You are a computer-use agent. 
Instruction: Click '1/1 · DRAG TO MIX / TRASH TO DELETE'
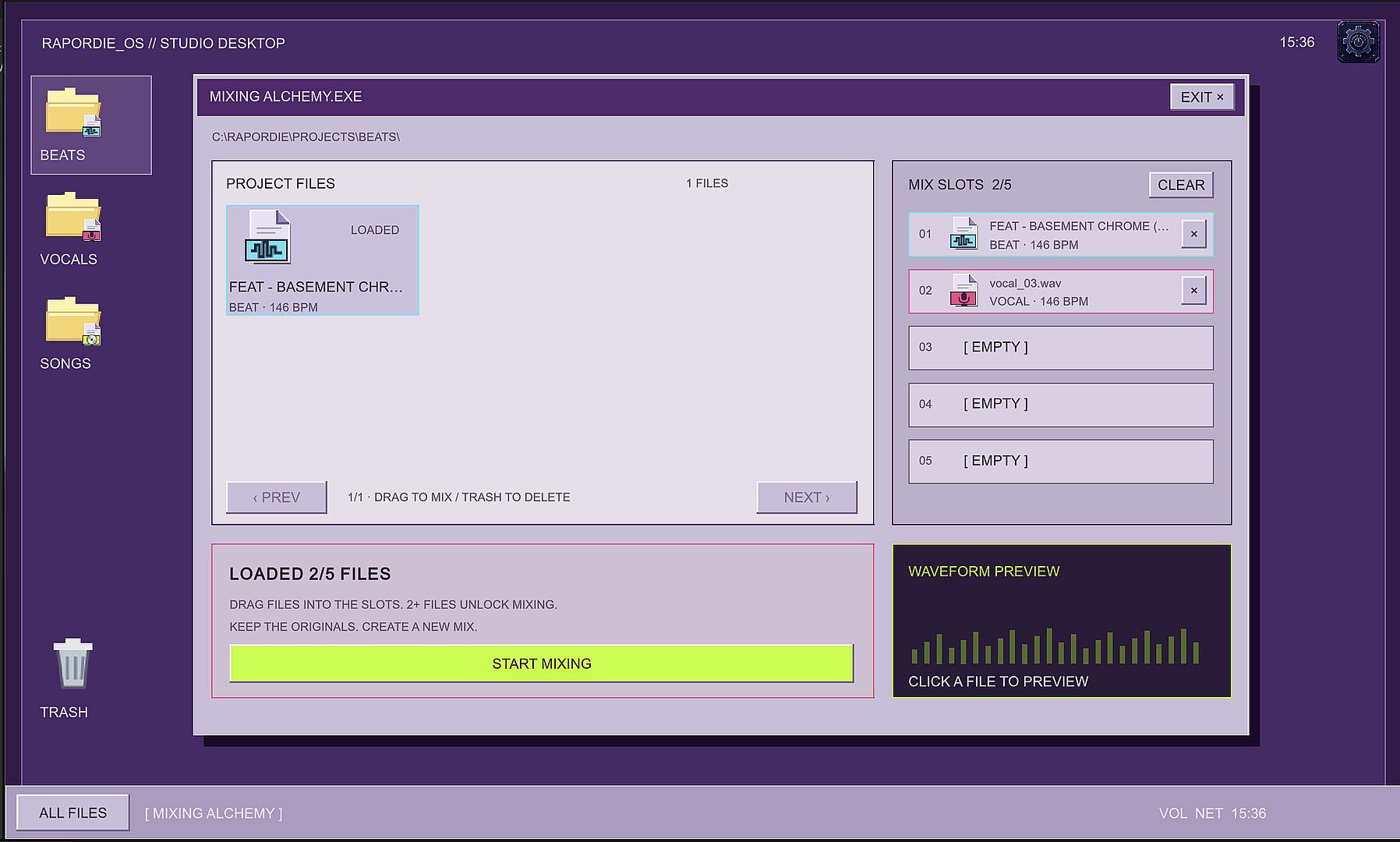(x=458, y=497)
